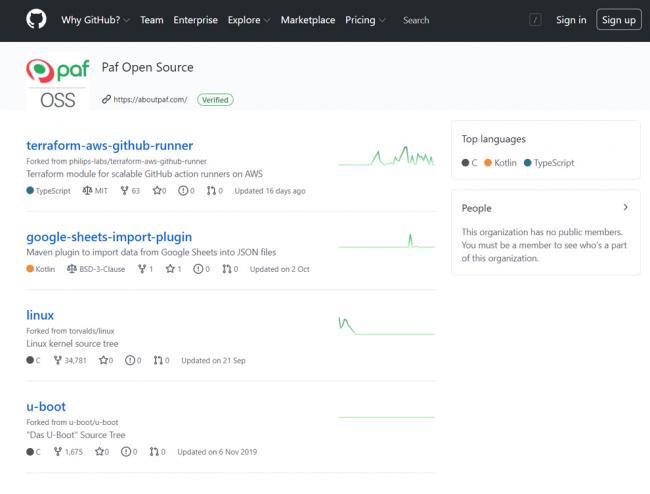
Task: Open the https://aboutpaf.com/ website link
Action: [150, 99]
